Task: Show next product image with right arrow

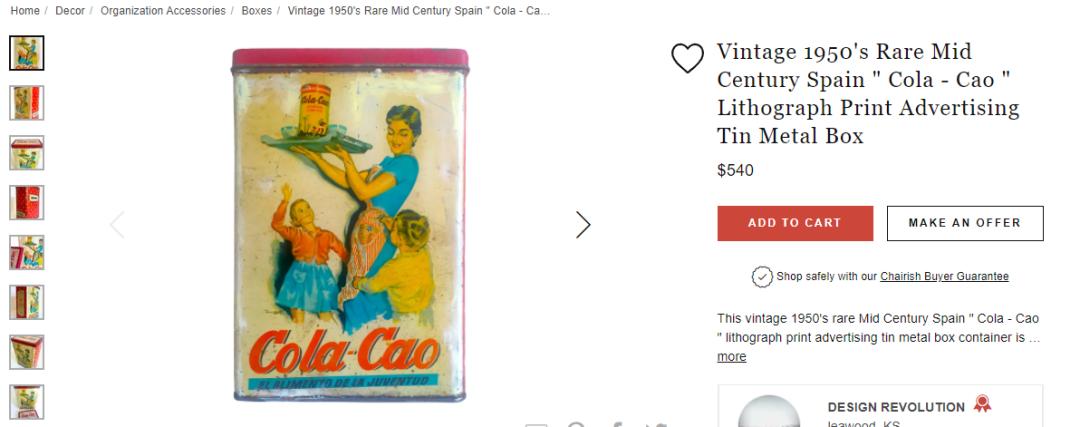Action: [x=583, y=225]
